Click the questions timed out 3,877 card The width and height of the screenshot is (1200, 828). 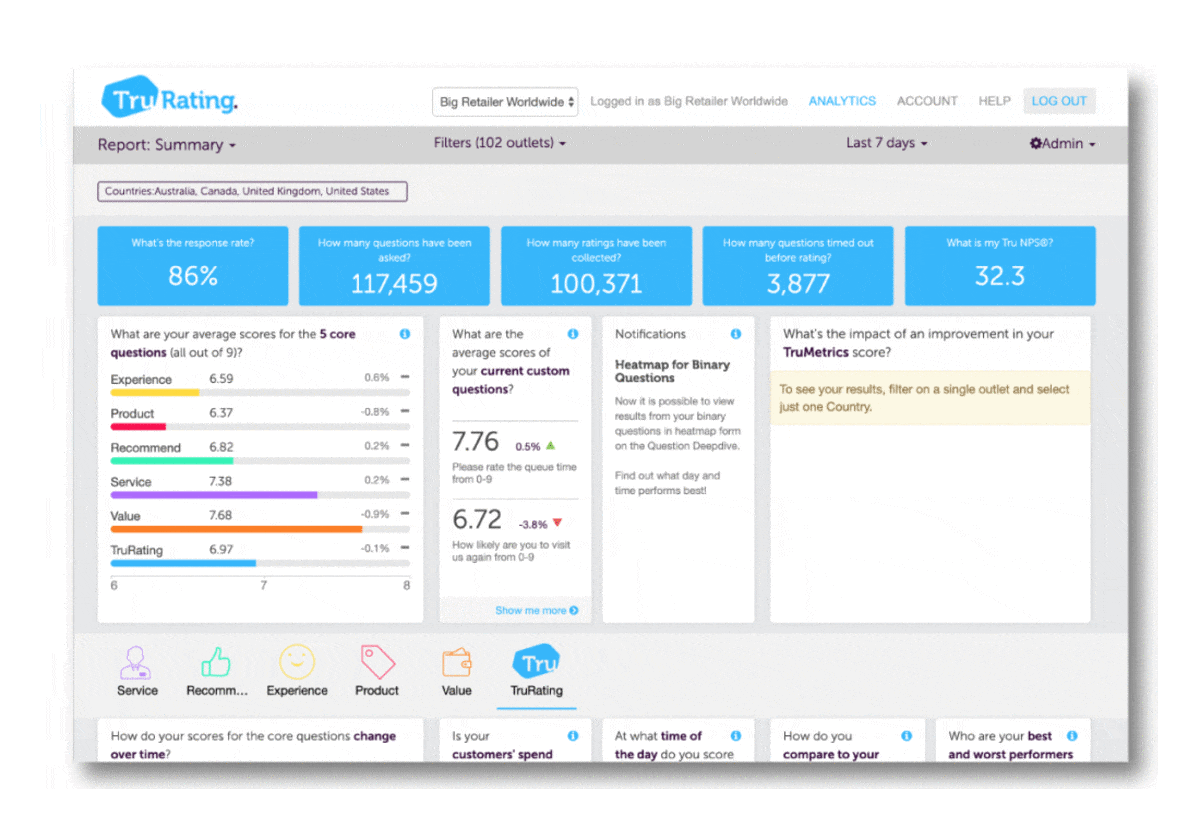[x=798, y=266]
